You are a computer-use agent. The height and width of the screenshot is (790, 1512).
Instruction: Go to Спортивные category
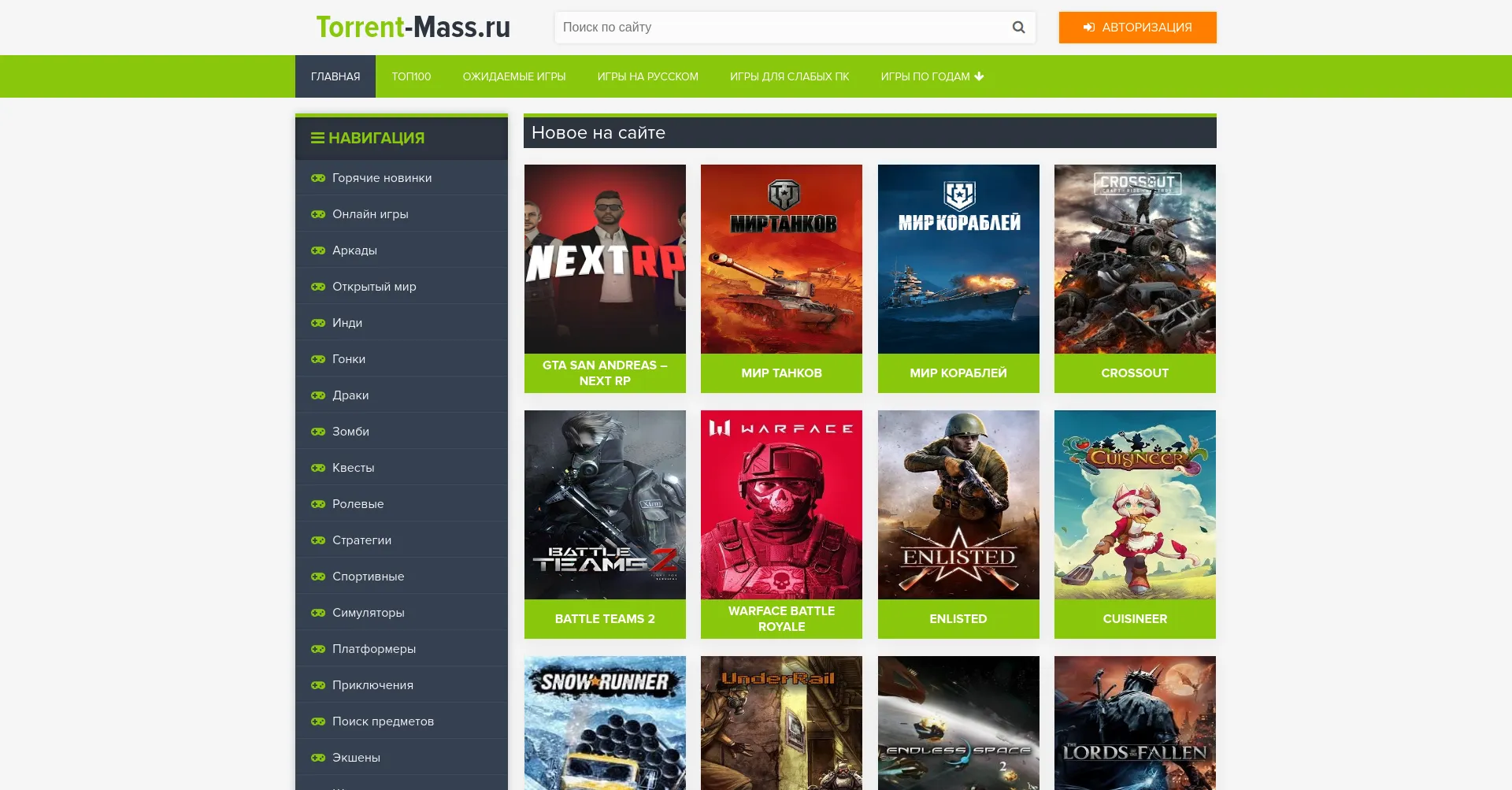point(402,577)
